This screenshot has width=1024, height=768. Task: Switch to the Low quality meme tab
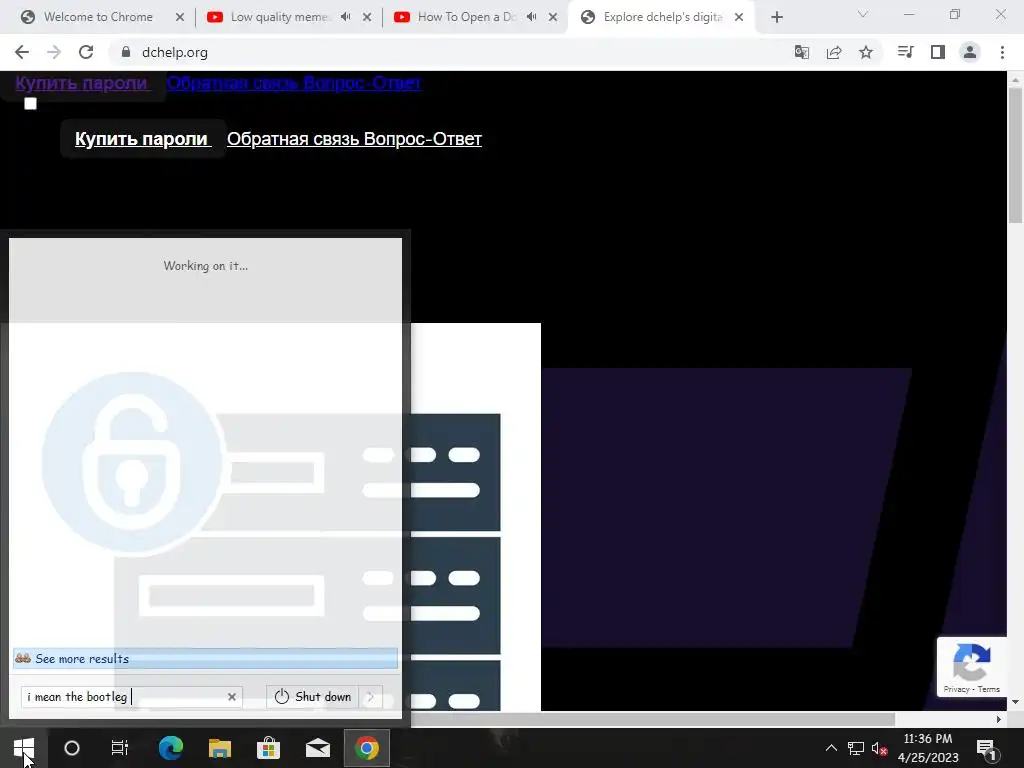[281, 17]
